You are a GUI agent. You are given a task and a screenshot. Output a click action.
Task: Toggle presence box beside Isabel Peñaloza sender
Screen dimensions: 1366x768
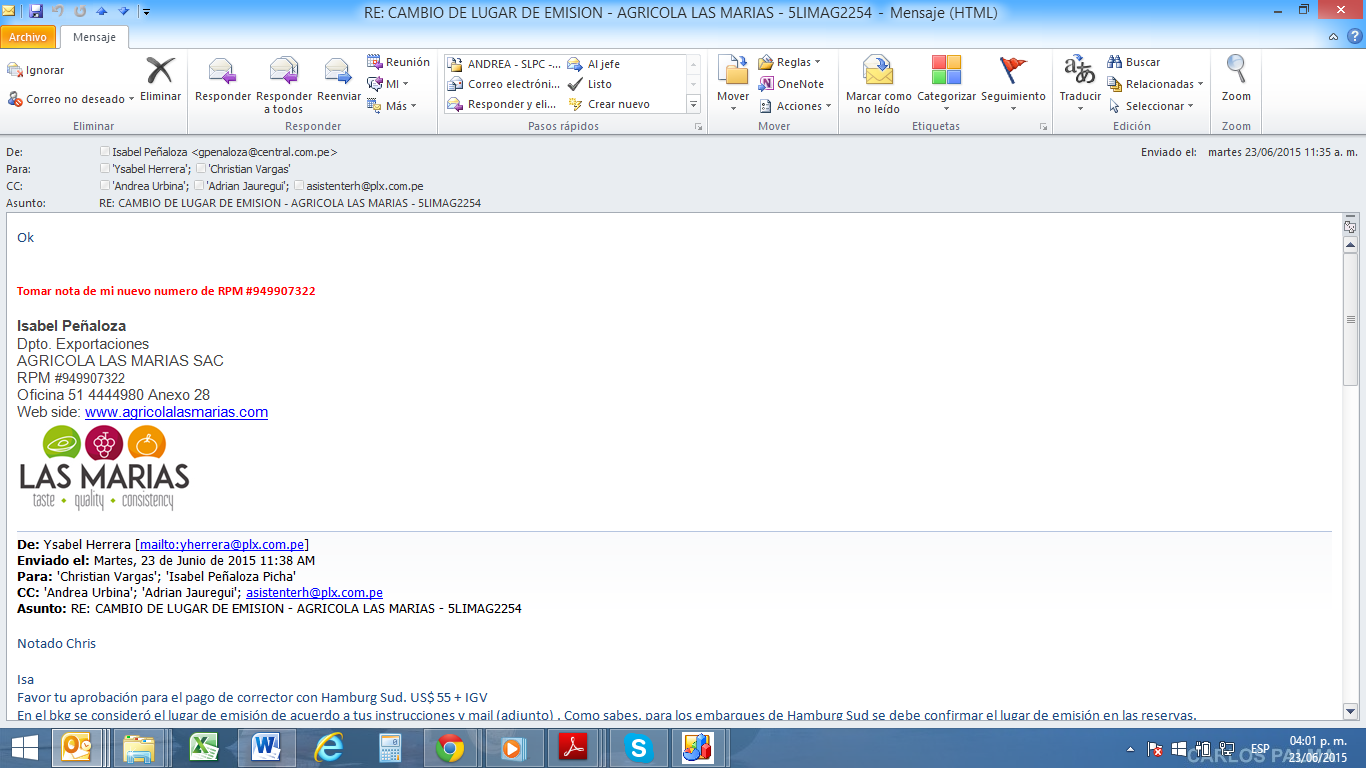point(105,152)
